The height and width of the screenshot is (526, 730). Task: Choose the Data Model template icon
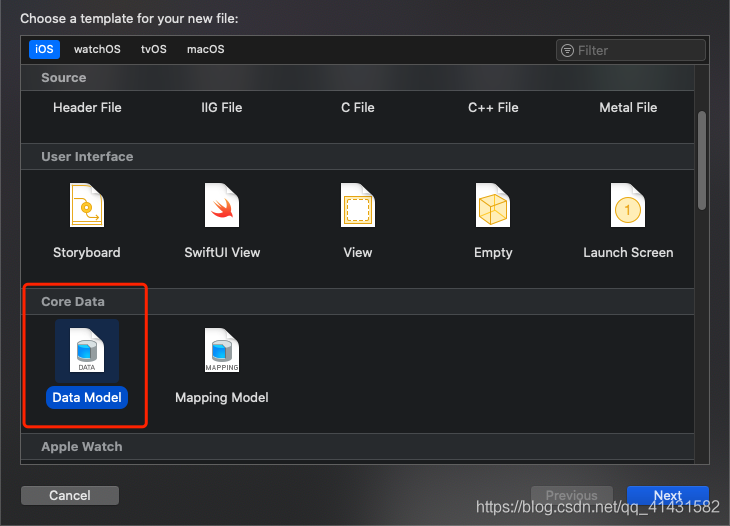point(87,350)
